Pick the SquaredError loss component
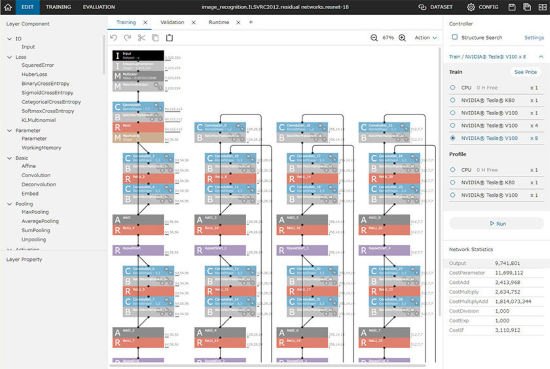Image resolution: width=550 pixels, height=369 pixels. click(38, 65)
